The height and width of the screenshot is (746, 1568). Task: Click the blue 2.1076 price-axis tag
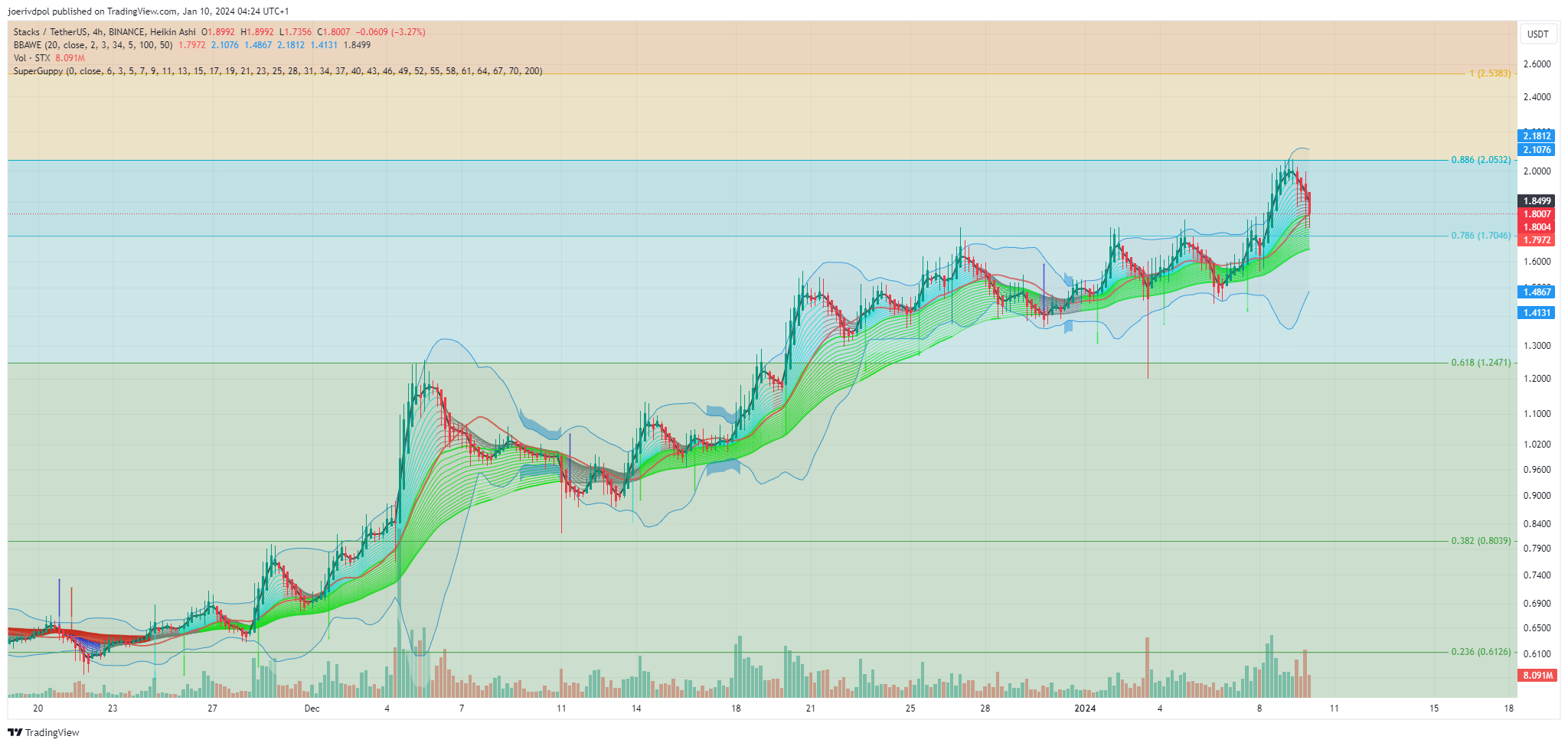(1537, 150)
